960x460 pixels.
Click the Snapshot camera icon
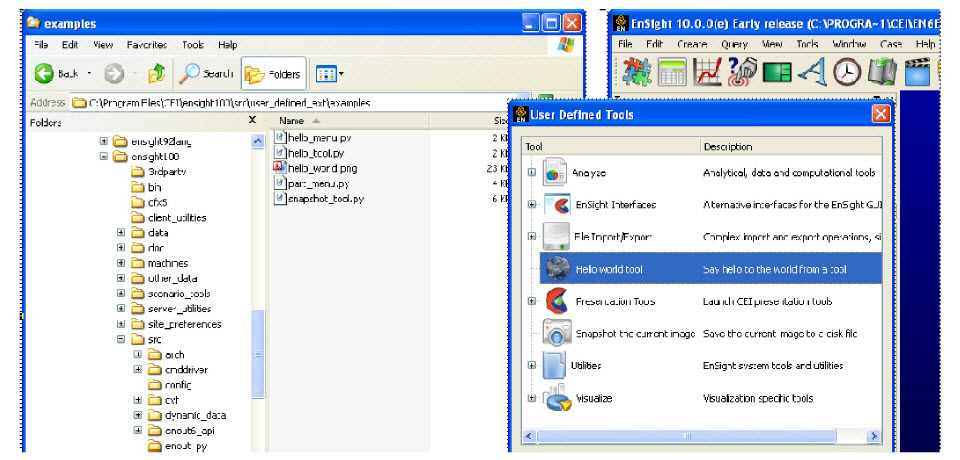point(557,333)
